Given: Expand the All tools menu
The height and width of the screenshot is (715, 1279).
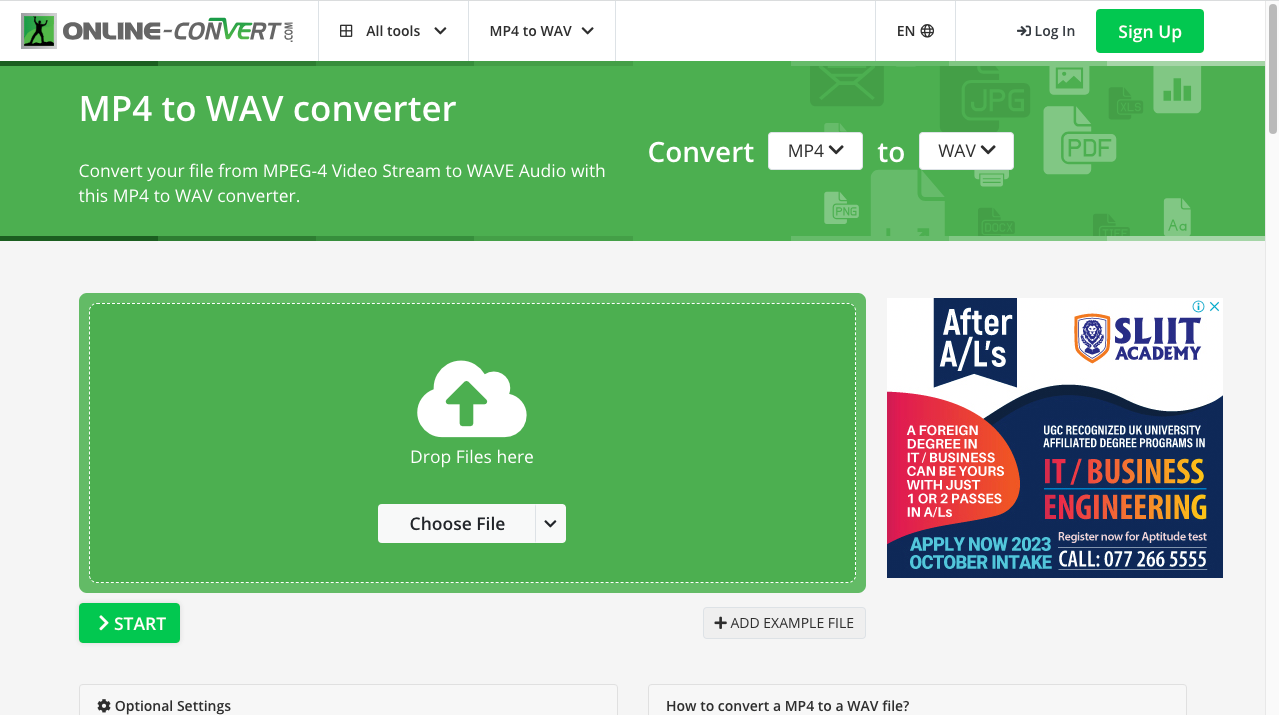Looking at the screenshot, I should coord(393,31).
